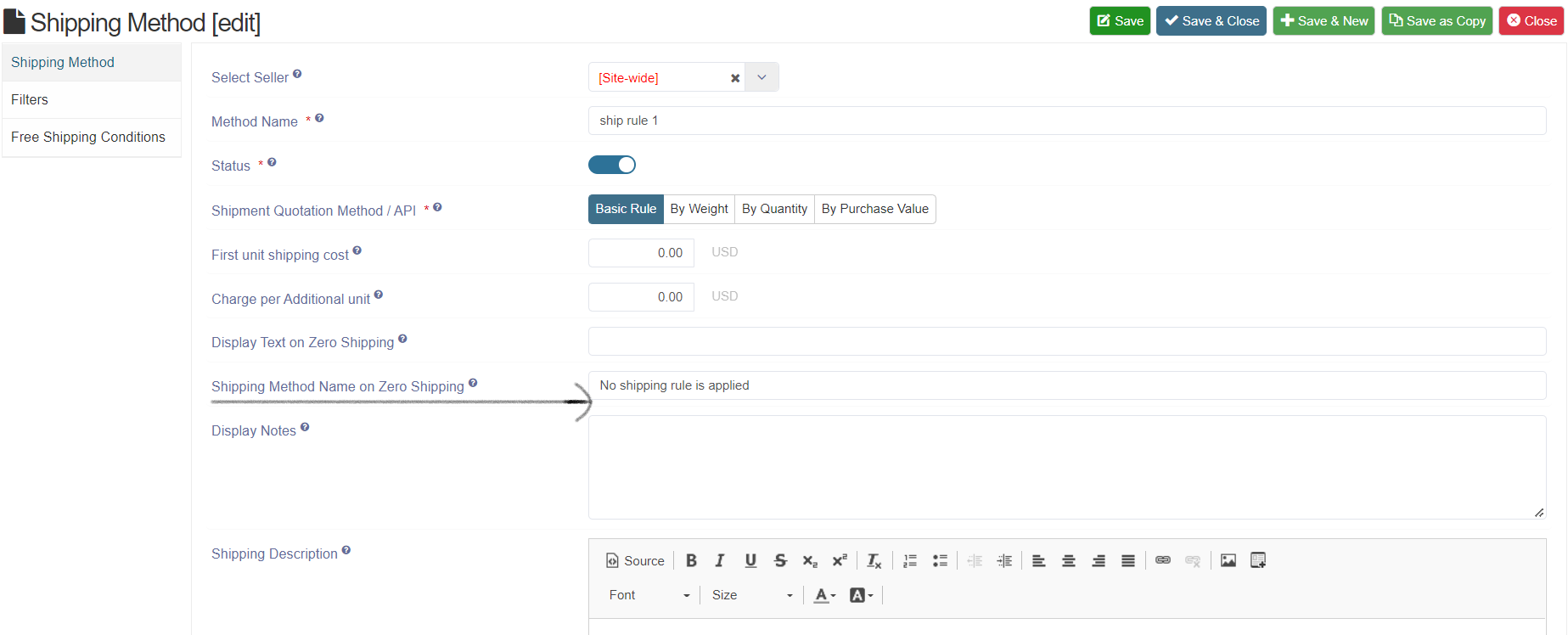Viewport: 1568px width, 635px height.
Task: Toggle the Status switch off
Action: 612,165
